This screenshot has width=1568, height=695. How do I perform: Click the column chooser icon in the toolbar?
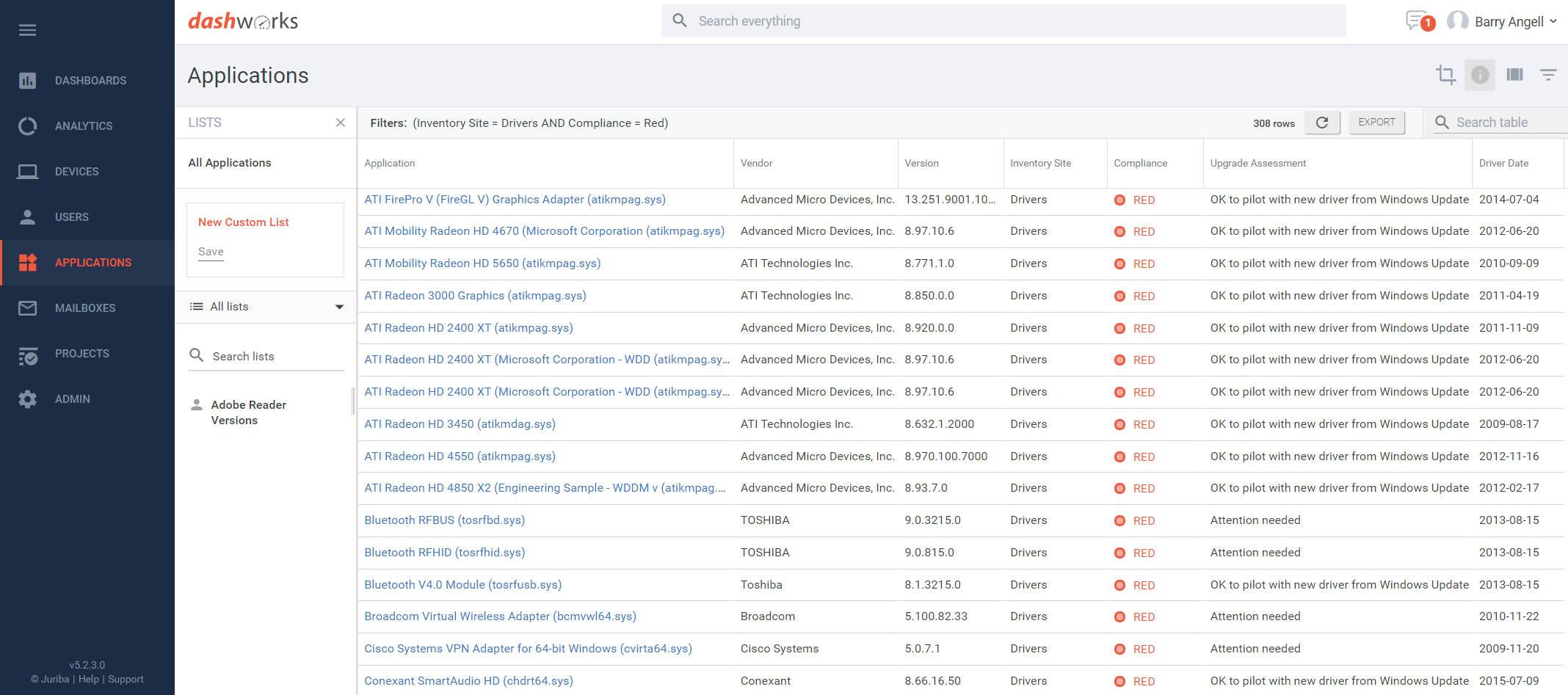tap(1514, 75)
